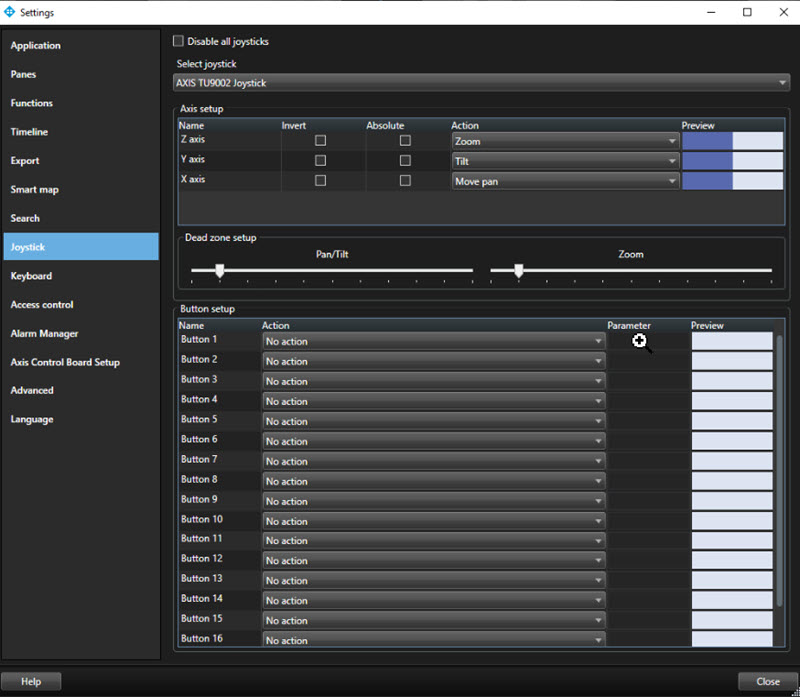Select the Alarm Manager tab
Image resolution: width=800 pixels, height=697 pixels.
[44, 333]
